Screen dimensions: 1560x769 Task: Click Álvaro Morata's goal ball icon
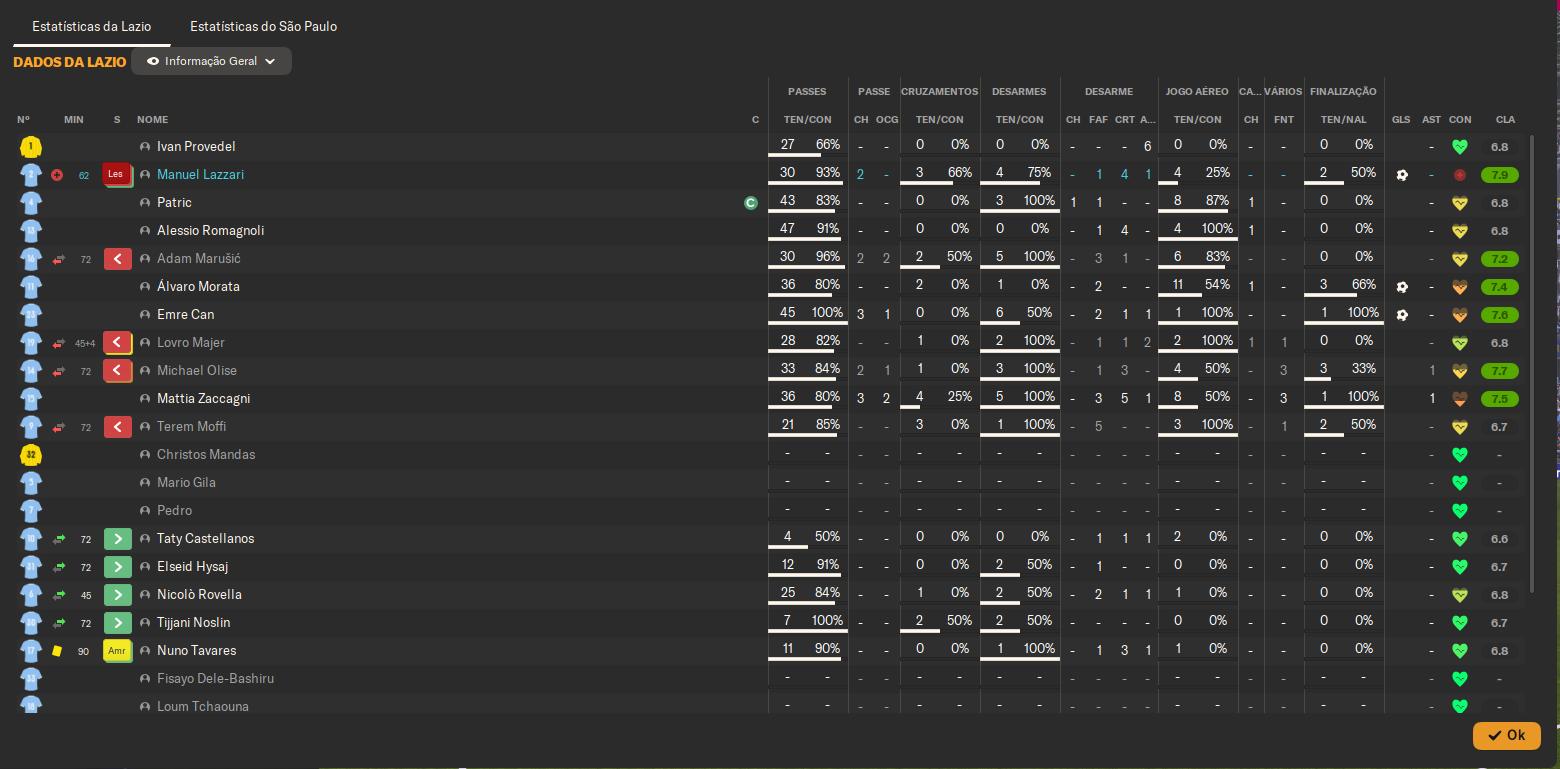click(x=1402, y=287)
